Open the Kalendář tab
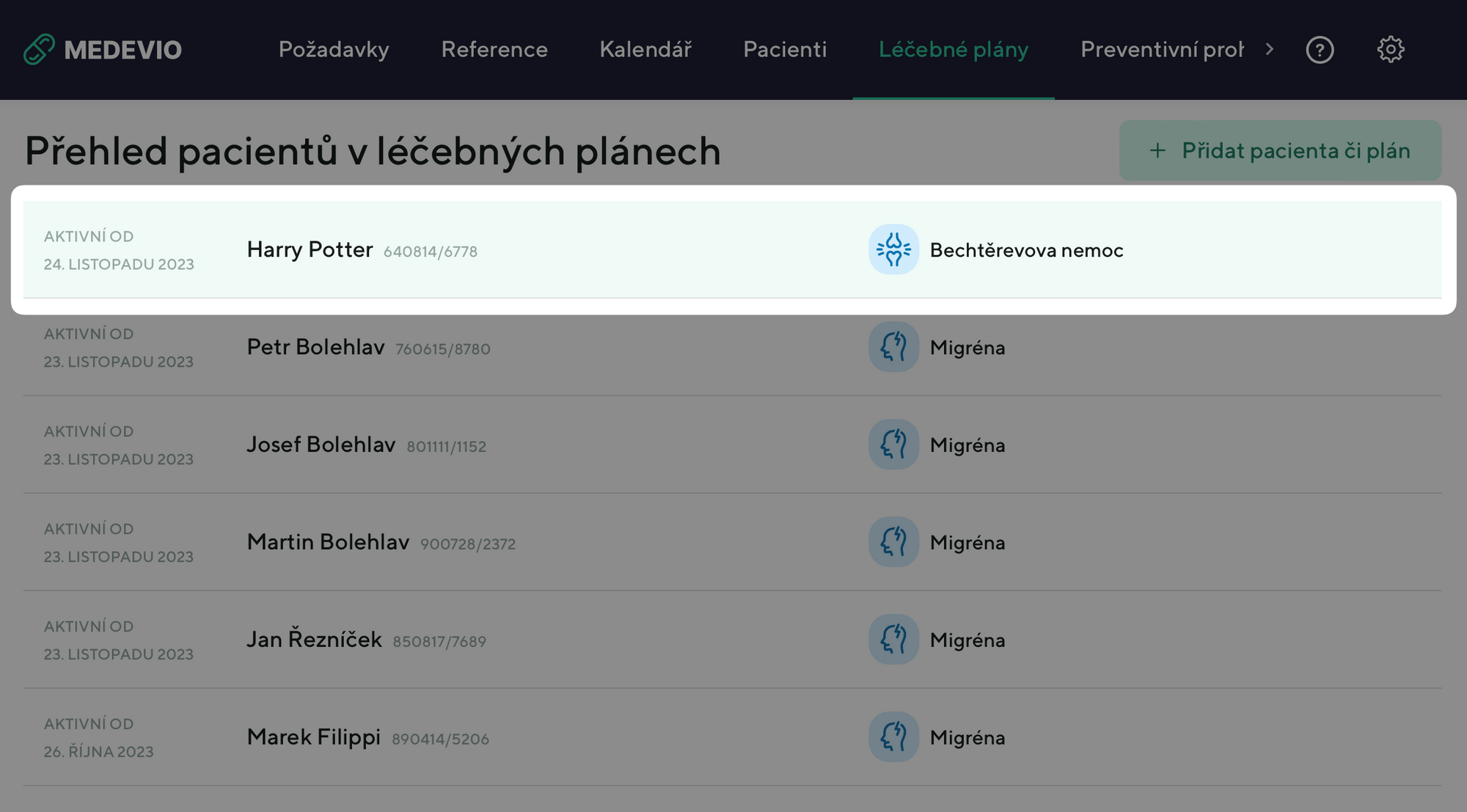This screenshot has height=812, width=1467. (645, 49)
